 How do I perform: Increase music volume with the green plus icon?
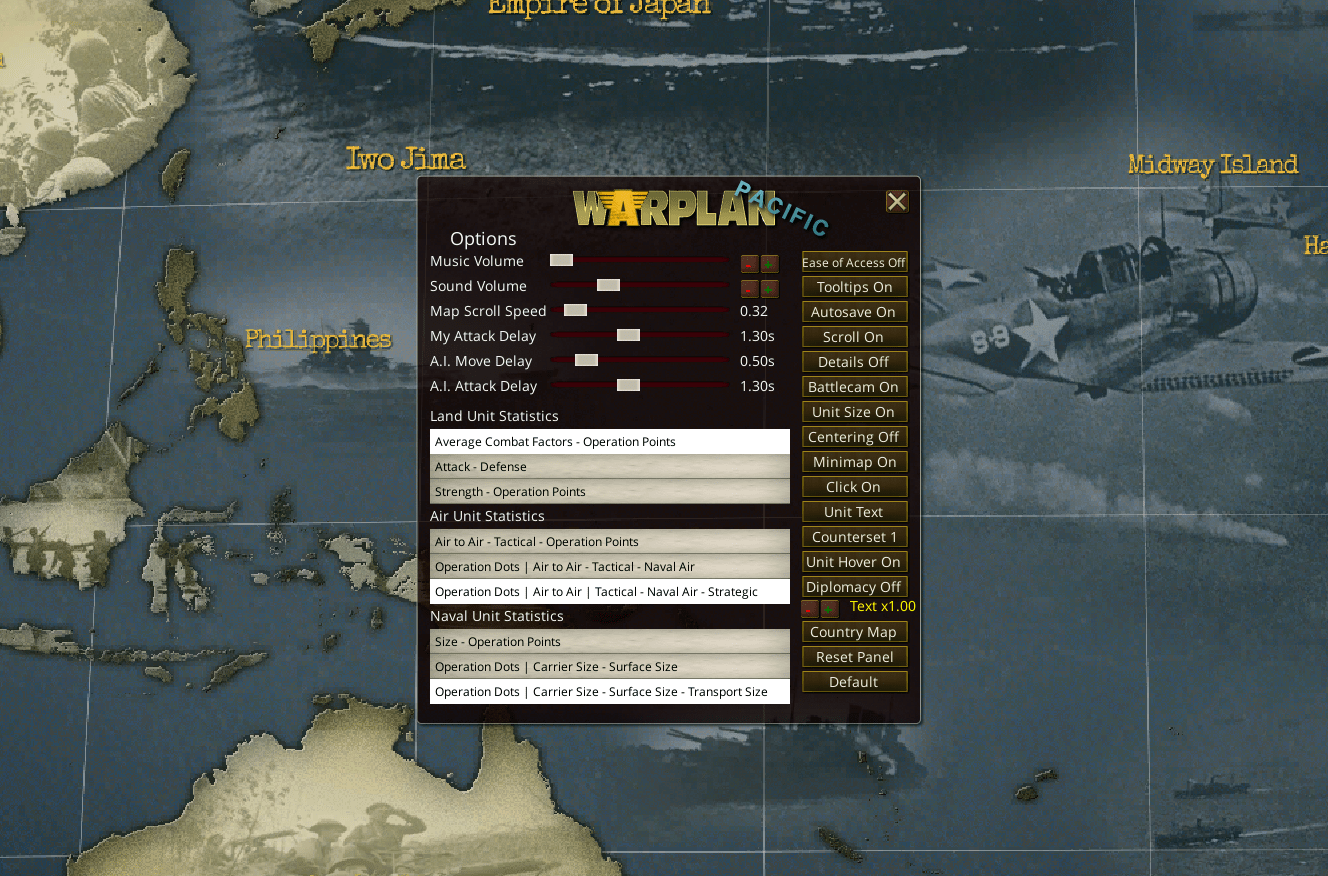tap(769, 264)
